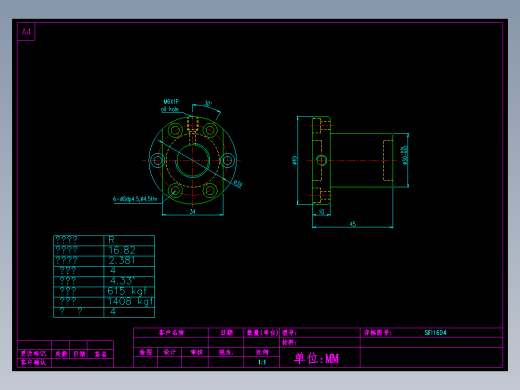Click the 处数 revision block label
The height and width of the screenshot is (390, 520).
[x=61, y=354]
